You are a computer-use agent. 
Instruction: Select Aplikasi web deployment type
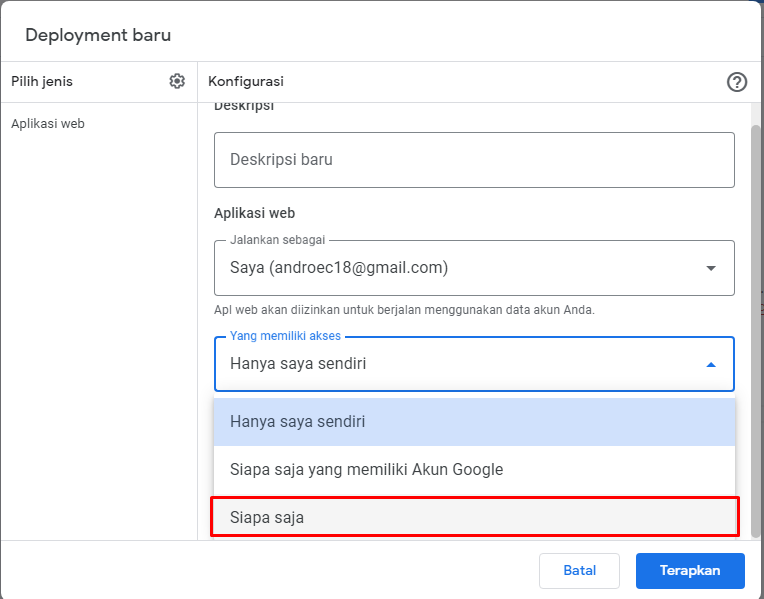point(48,124)
